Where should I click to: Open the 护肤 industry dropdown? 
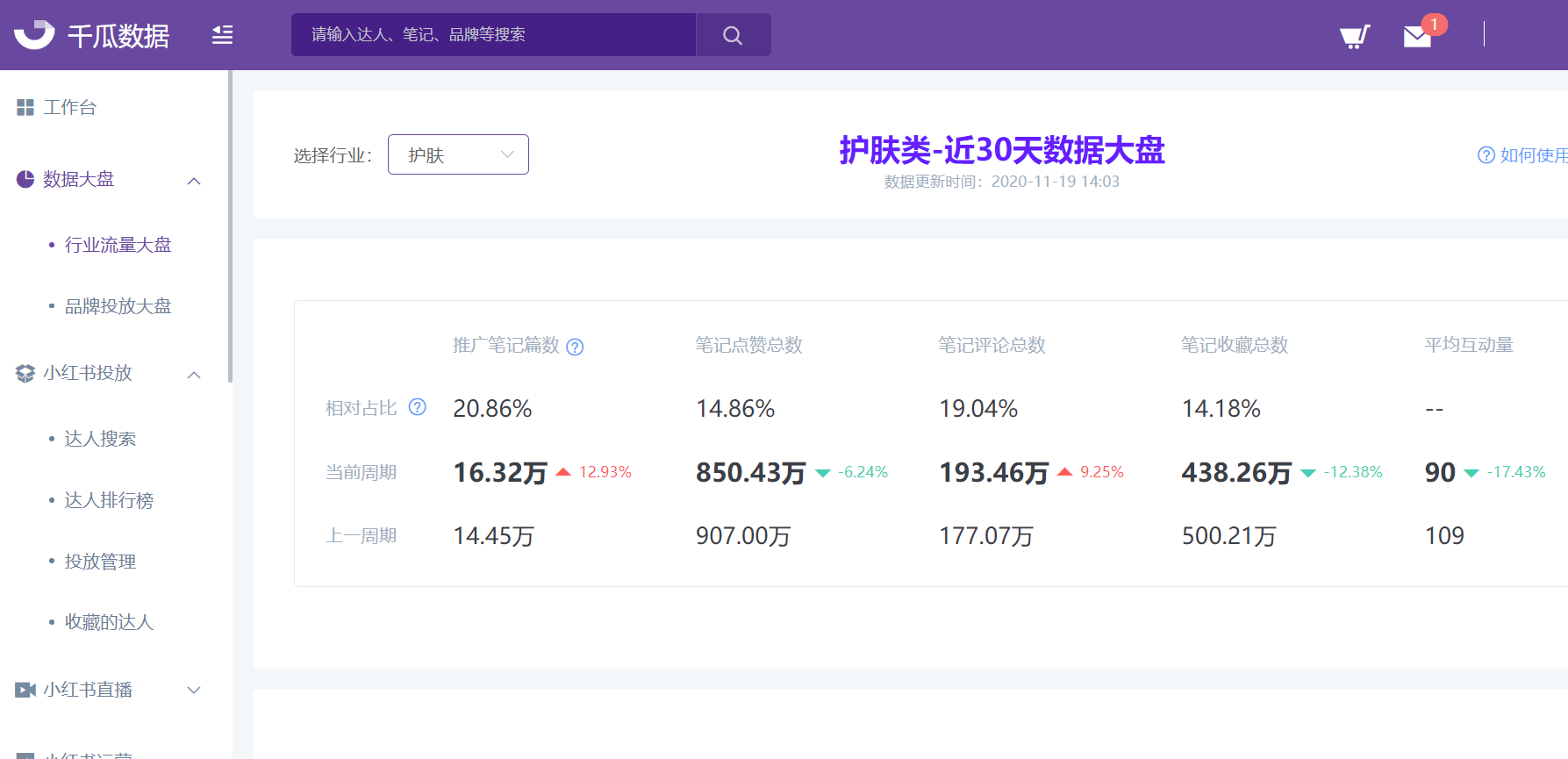[458, 154]
